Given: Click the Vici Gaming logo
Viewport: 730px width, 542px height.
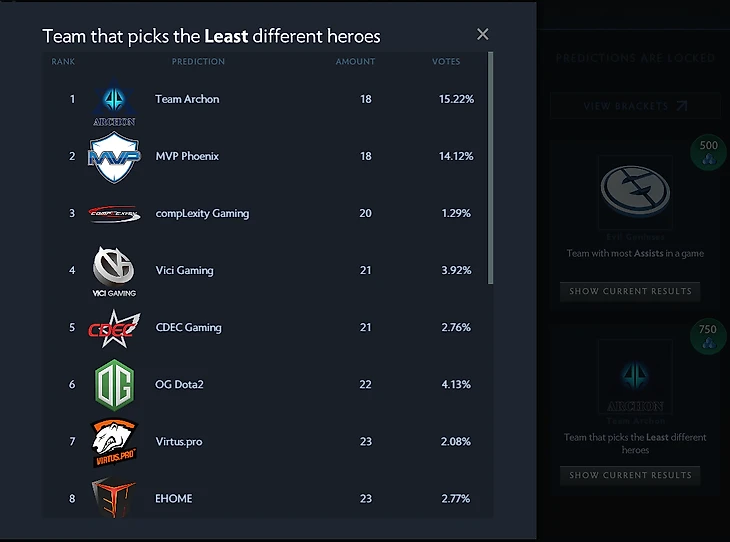Looking at the screenshot, I should (113, 268).
